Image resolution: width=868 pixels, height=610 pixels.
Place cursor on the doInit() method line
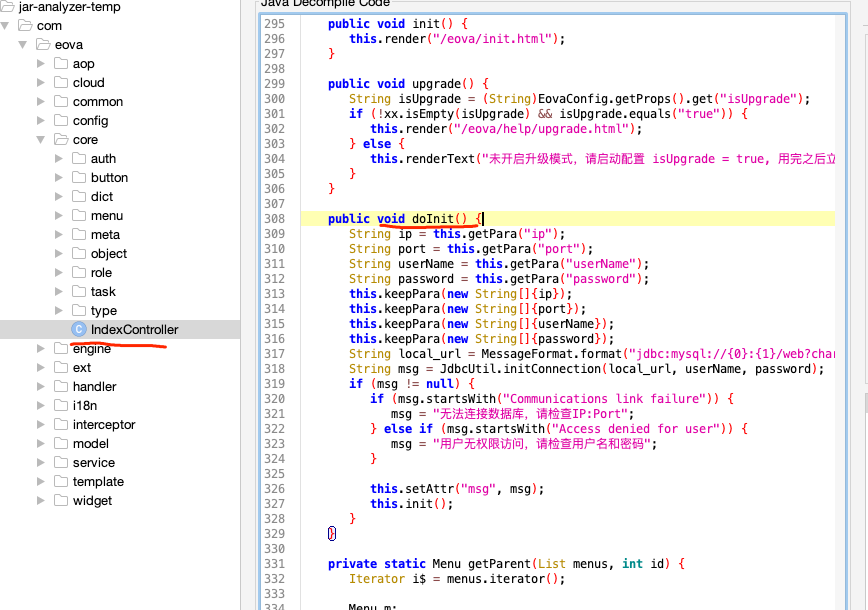tap(567, 219)
